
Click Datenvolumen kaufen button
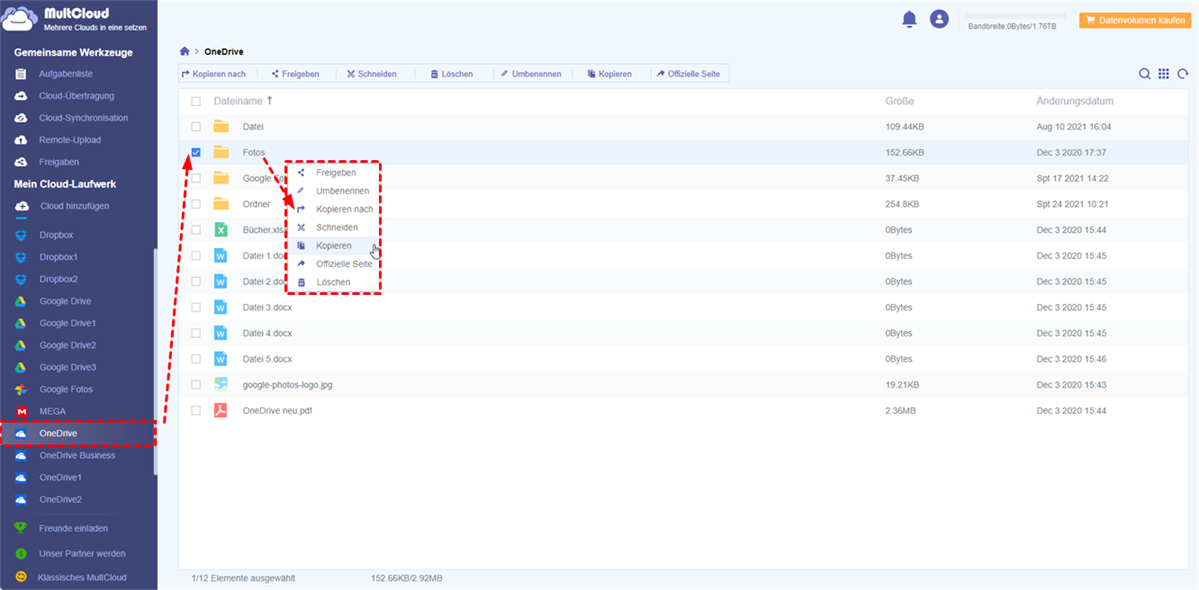1136,21
